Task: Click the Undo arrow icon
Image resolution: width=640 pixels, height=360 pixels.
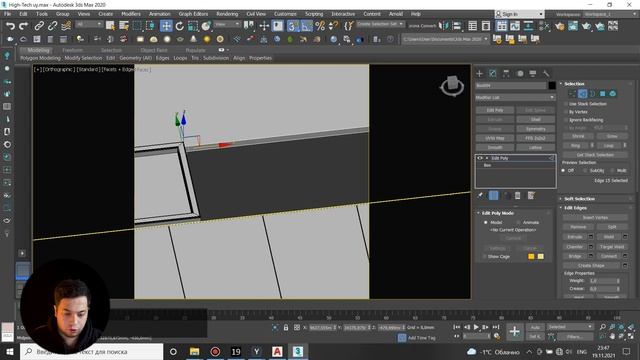Action: pos(10,26)
